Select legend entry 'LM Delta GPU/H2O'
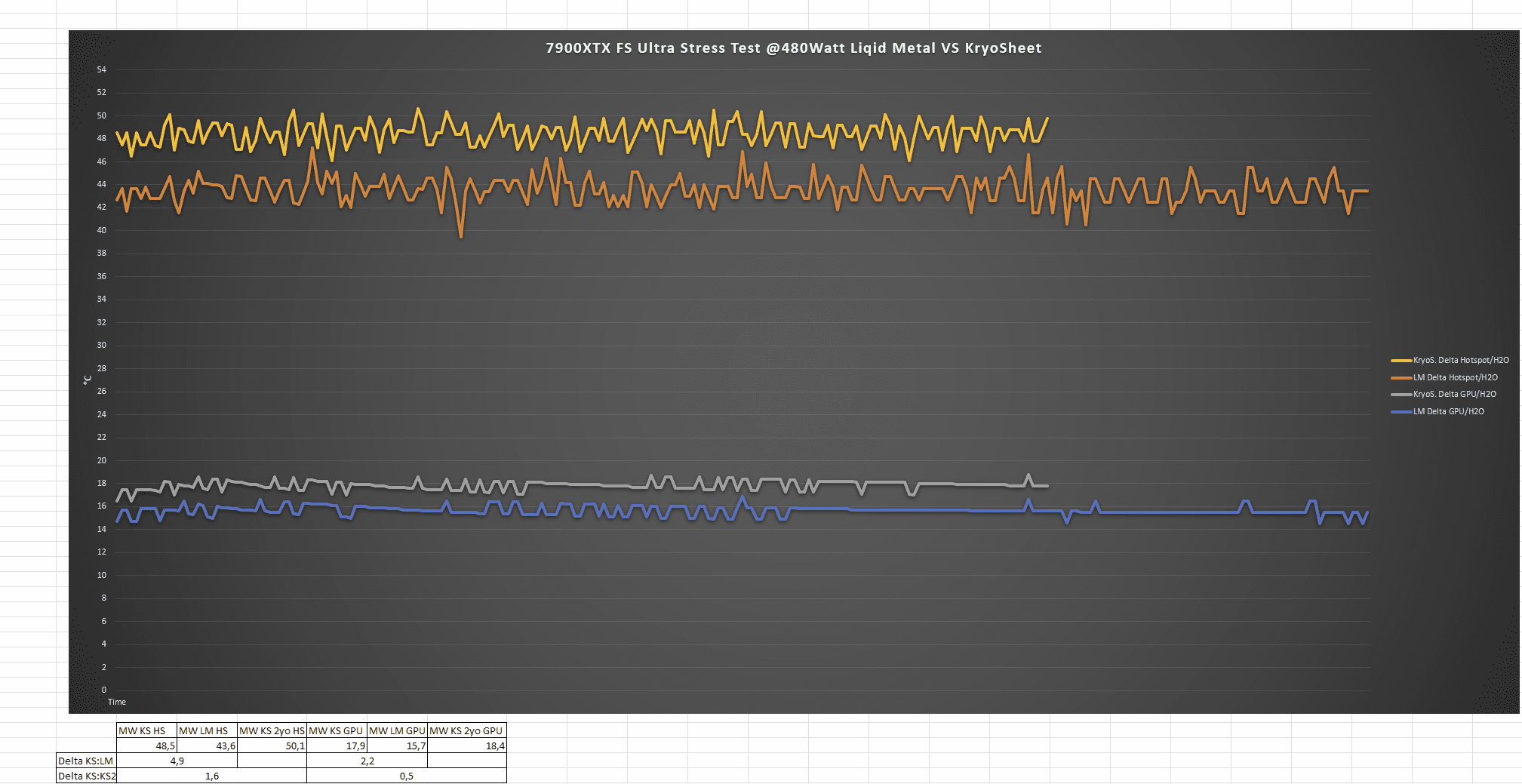This screenshot has height=784, width=1522. coord(1437,411)
